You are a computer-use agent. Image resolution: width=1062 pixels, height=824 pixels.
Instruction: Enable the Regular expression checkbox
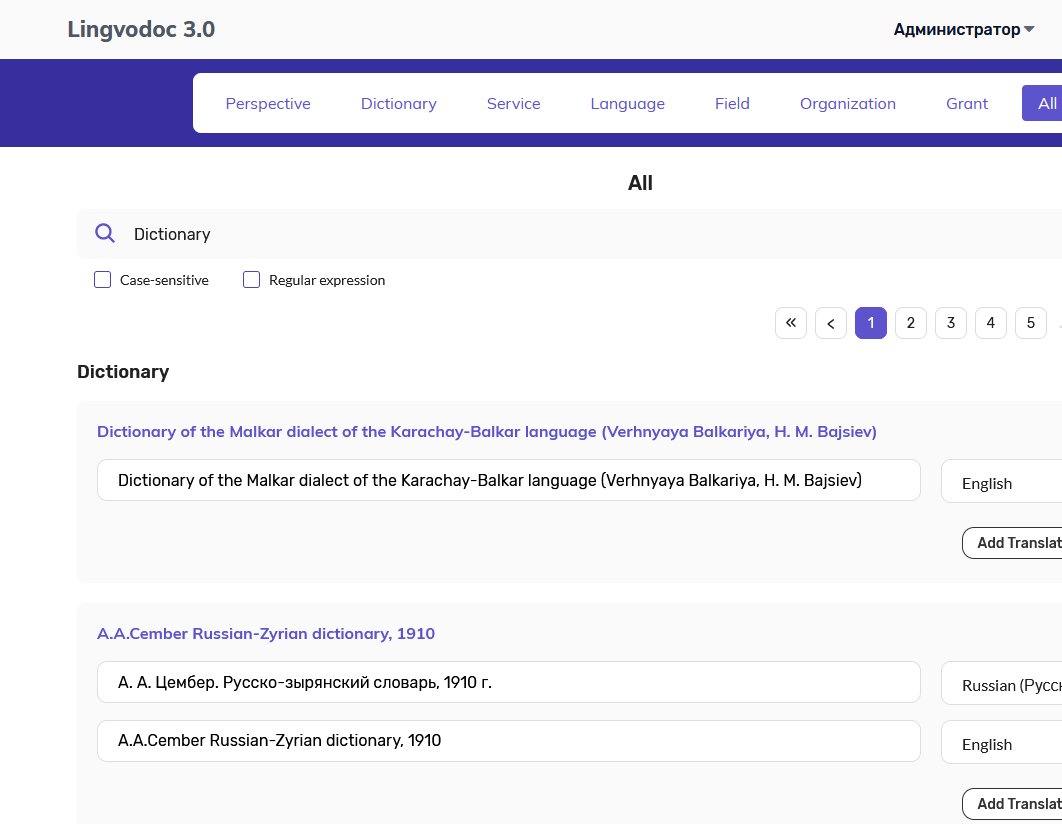(251, 279)
